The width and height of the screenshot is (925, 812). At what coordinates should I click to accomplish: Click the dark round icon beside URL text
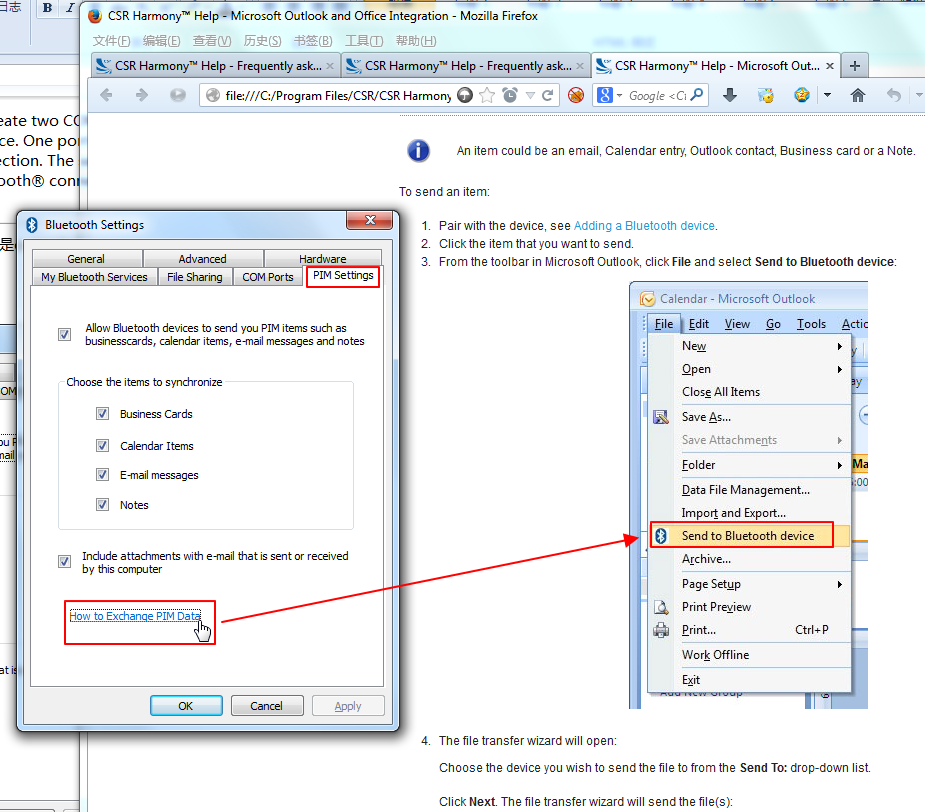point(465,95)
